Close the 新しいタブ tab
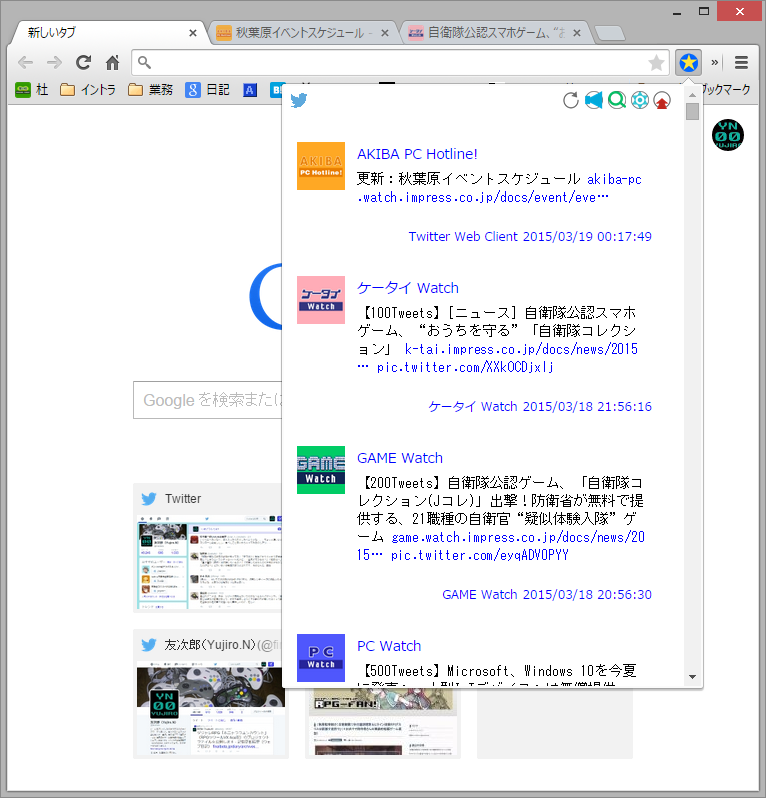This screenshot has width=766, height=798. (x=193, y=33)
